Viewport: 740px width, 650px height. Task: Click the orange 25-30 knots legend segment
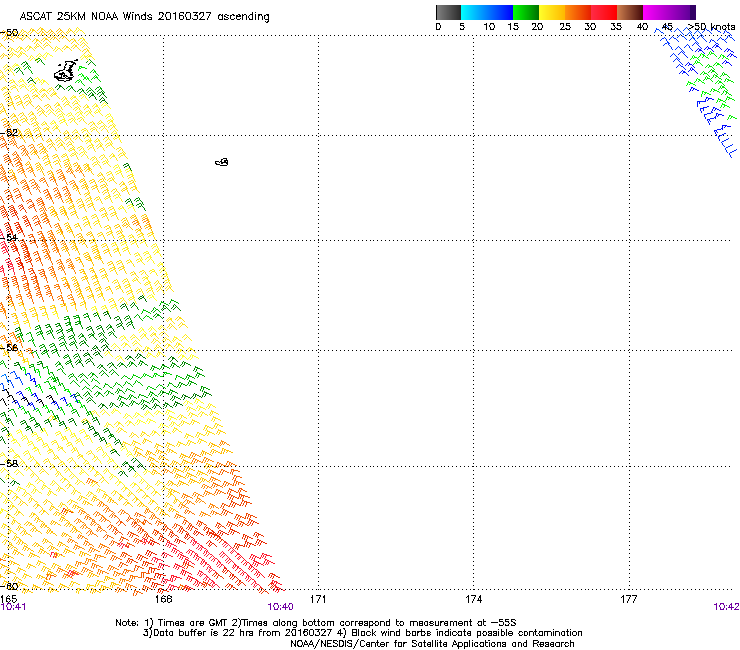tap(578, 12)
